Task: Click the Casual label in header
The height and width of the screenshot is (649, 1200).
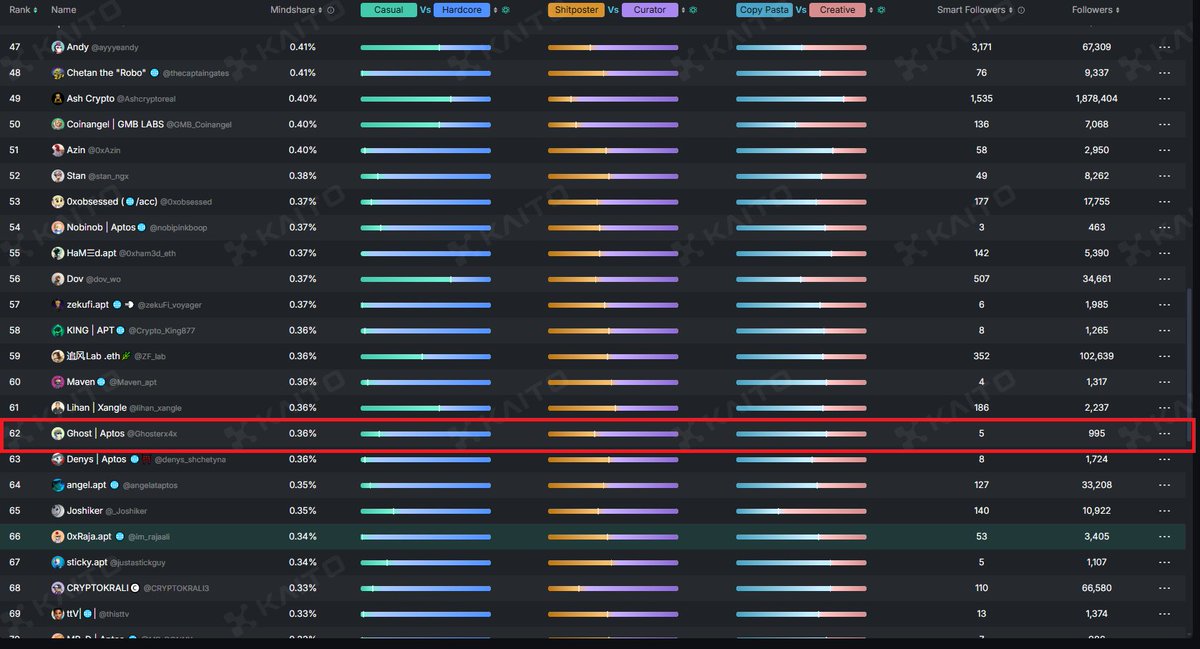Action: click(389, 10)
